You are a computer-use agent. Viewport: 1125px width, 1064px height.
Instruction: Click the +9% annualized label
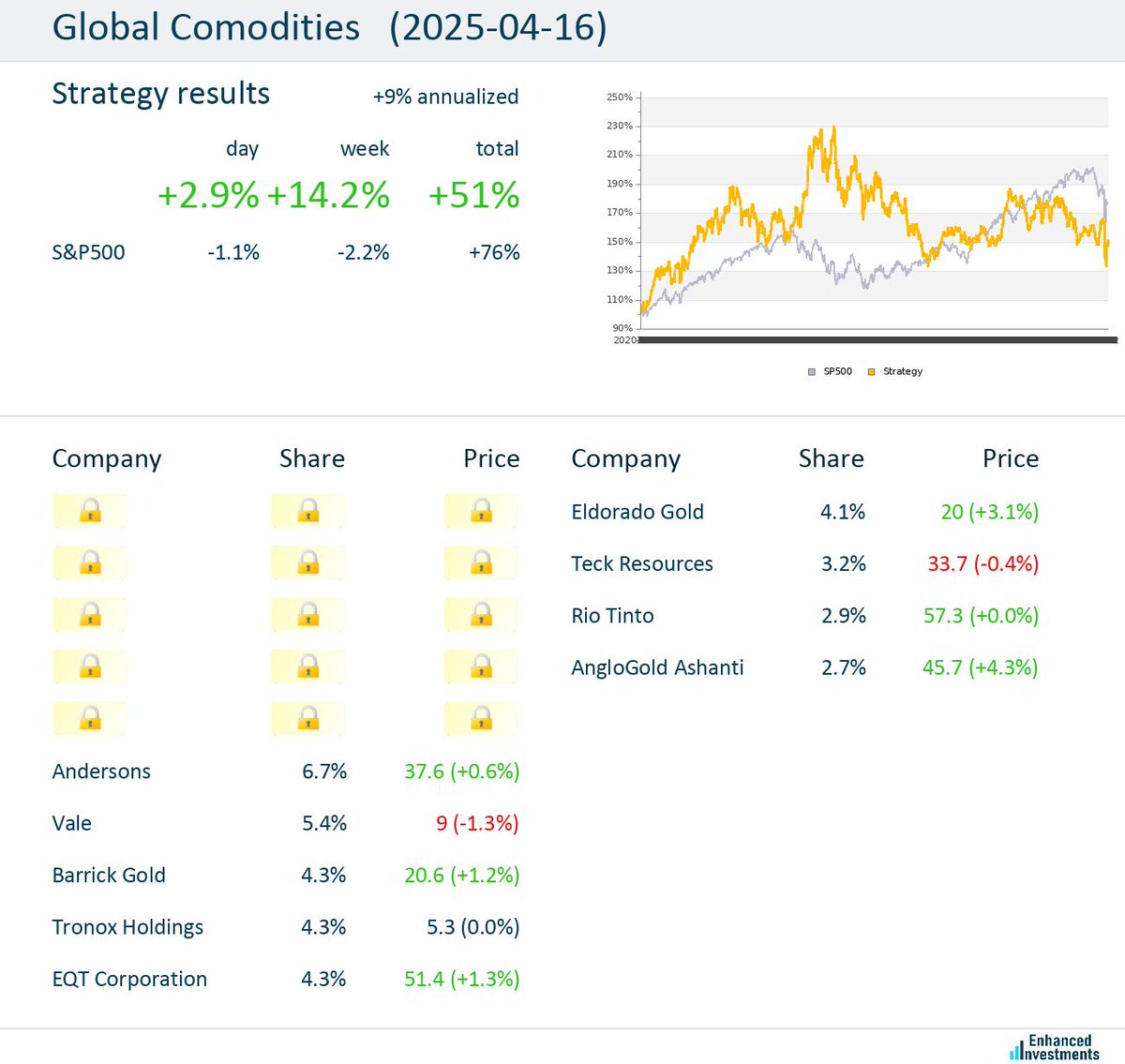445,97
